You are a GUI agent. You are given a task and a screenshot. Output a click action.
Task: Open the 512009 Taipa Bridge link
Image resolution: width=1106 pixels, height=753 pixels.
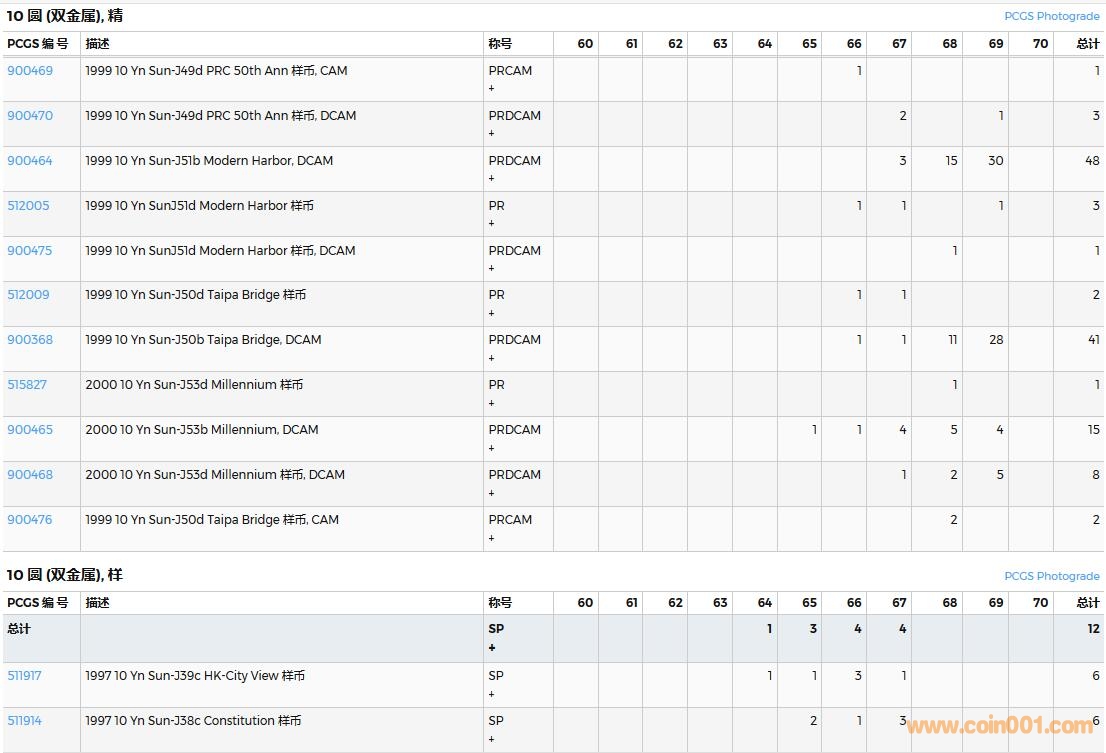click(28, 295)
